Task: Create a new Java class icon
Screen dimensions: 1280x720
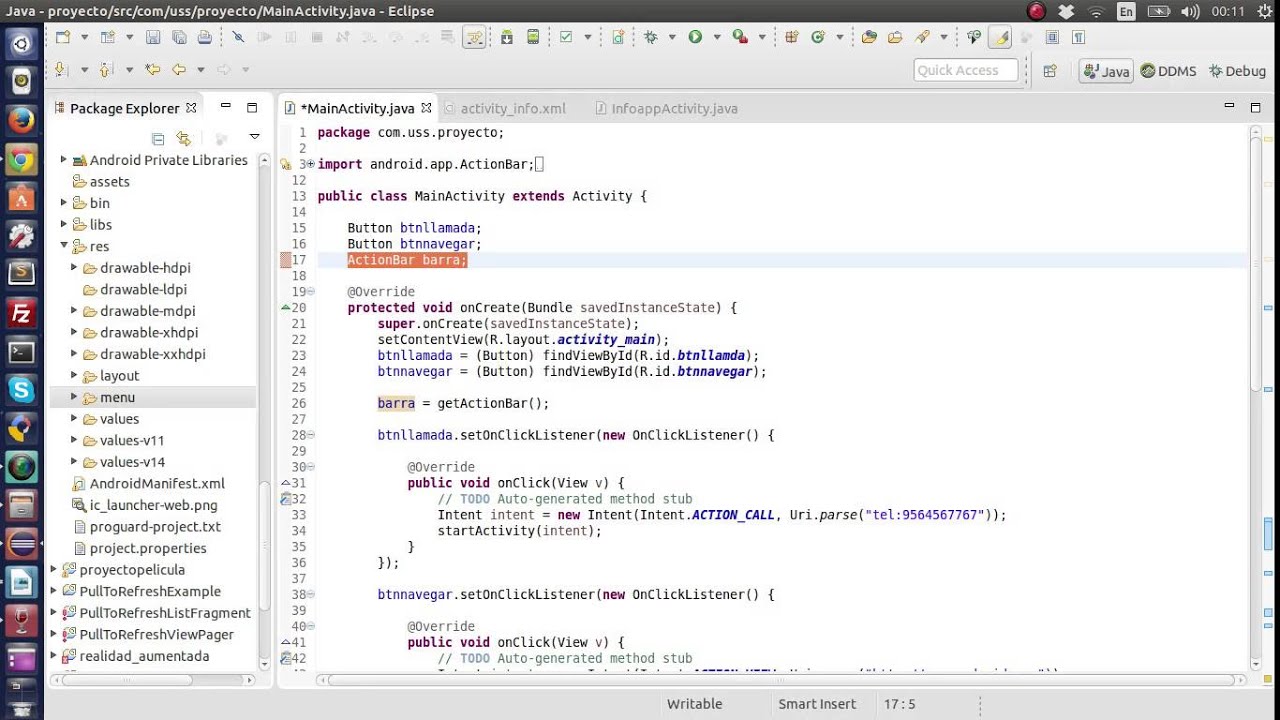Action: 817,37
